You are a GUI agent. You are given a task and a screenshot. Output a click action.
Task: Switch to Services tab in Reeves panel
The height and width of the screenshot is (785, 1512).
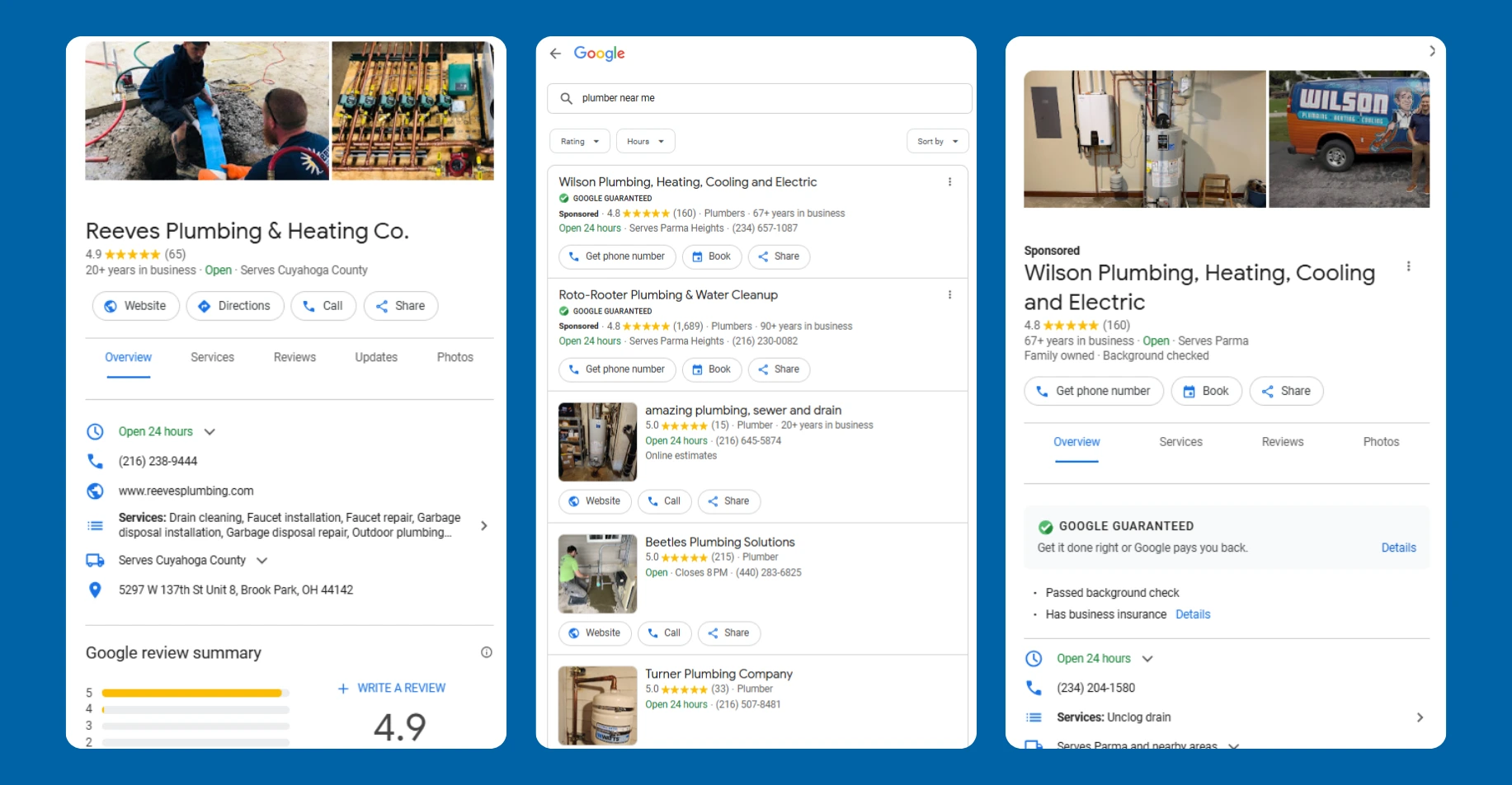pyautogui.click(x=213, y=357)
